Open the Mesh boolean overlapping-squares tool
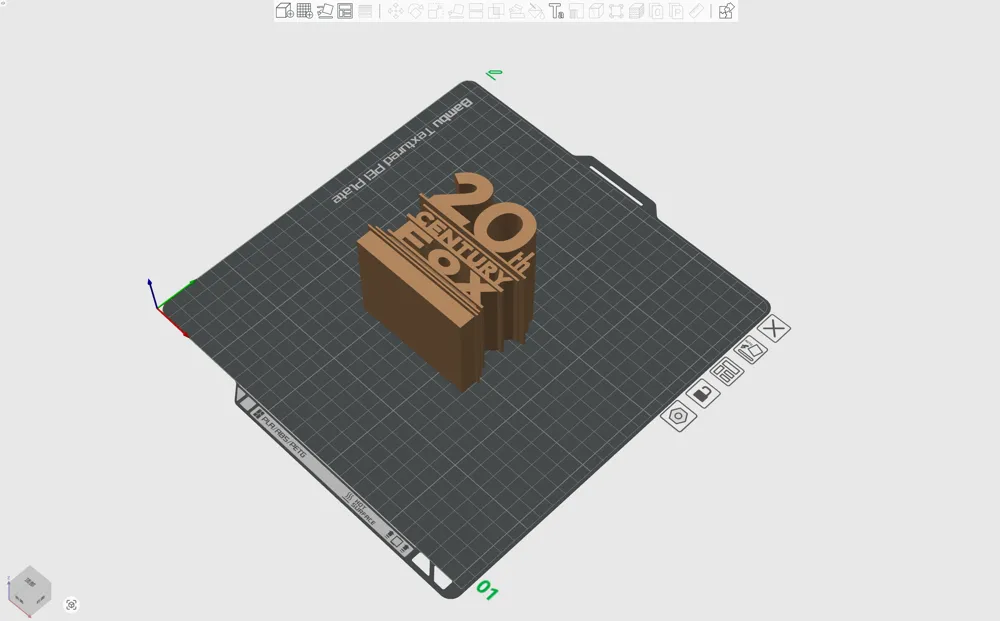This screenshot has height=621, width=1000. coord(496,11)
